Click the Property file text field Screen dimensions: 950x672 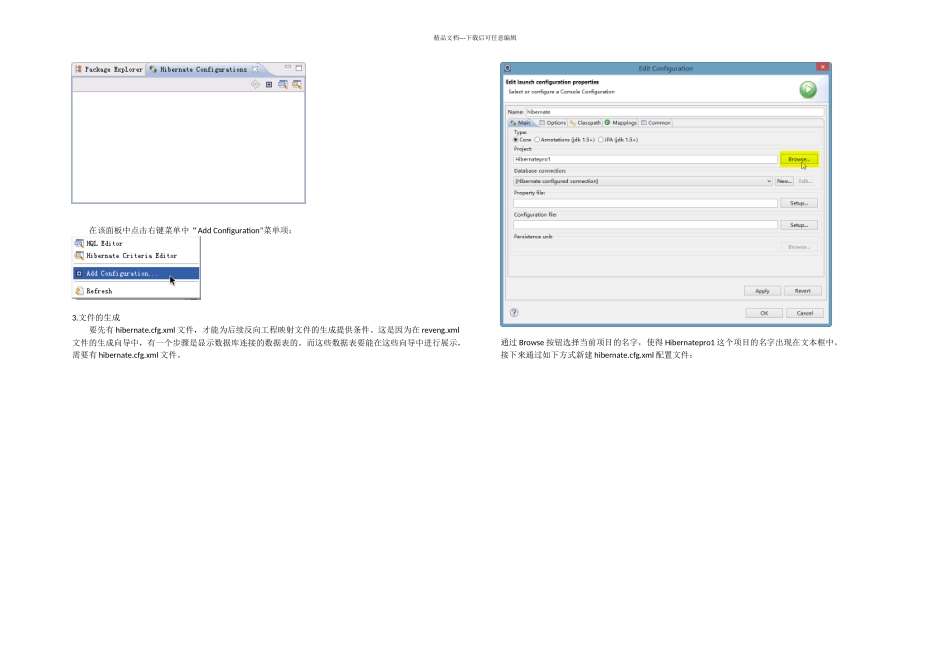(x=645, y=203)
